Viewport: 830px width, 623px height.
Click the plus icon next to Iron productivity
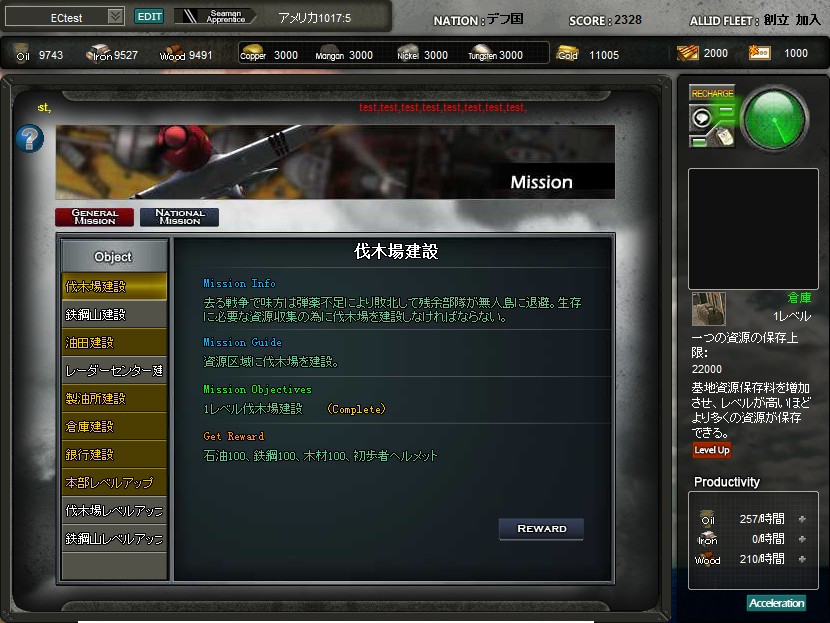click(x=802, y=539)
